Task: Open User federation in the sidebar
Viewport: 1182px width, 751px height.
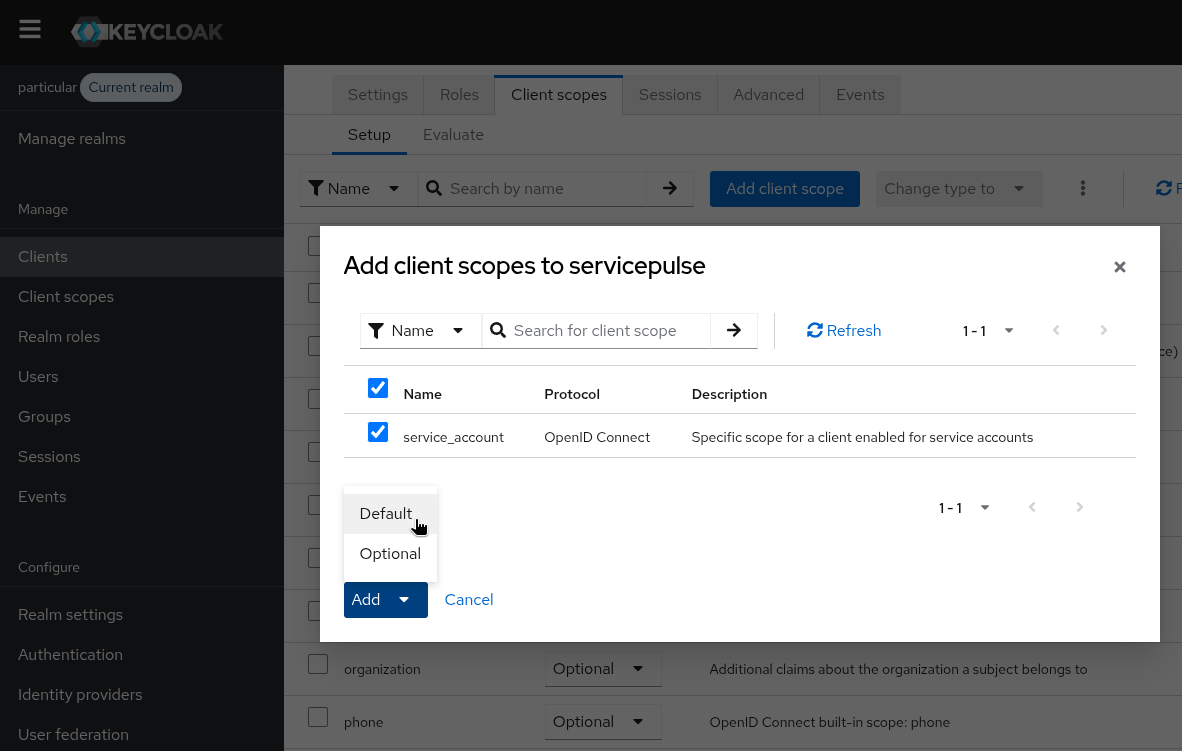Action: point(142,734)
